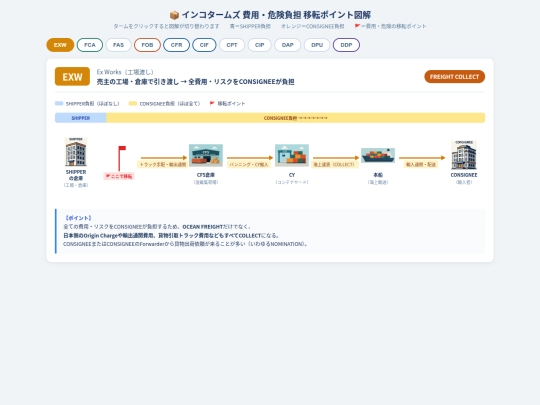Click the blue SHIPPER負担 legend swatch
The image size is (540, 405).
point(59,103)
